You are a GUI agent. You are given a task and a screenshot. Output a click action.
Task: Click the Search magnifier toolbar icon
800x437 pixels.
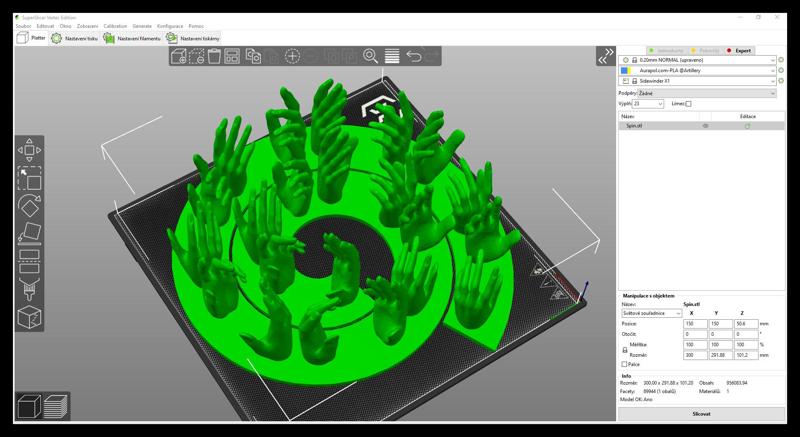click(x=370, y=56)
